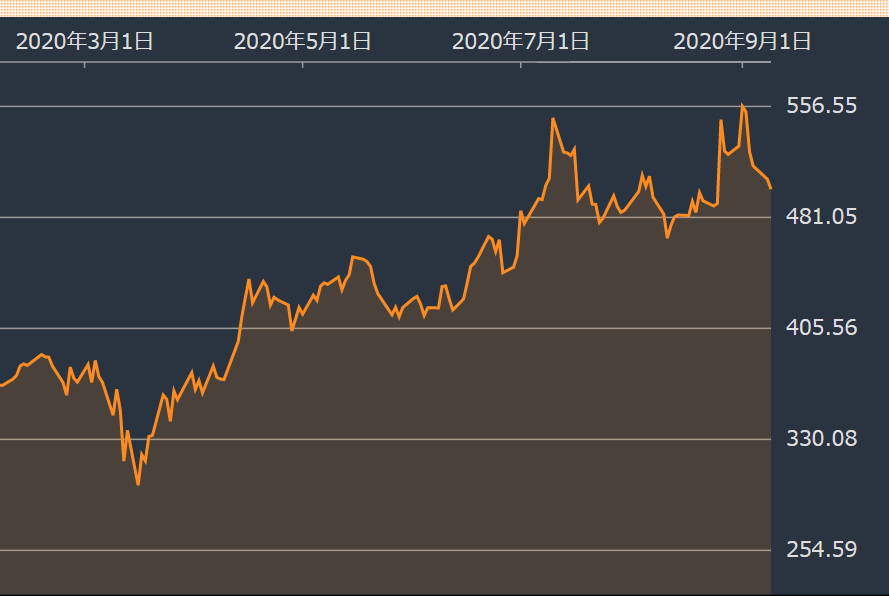889x596 pixels.
Task: Click the 2020年7月1日 date label
Action: tap(521, 41)
